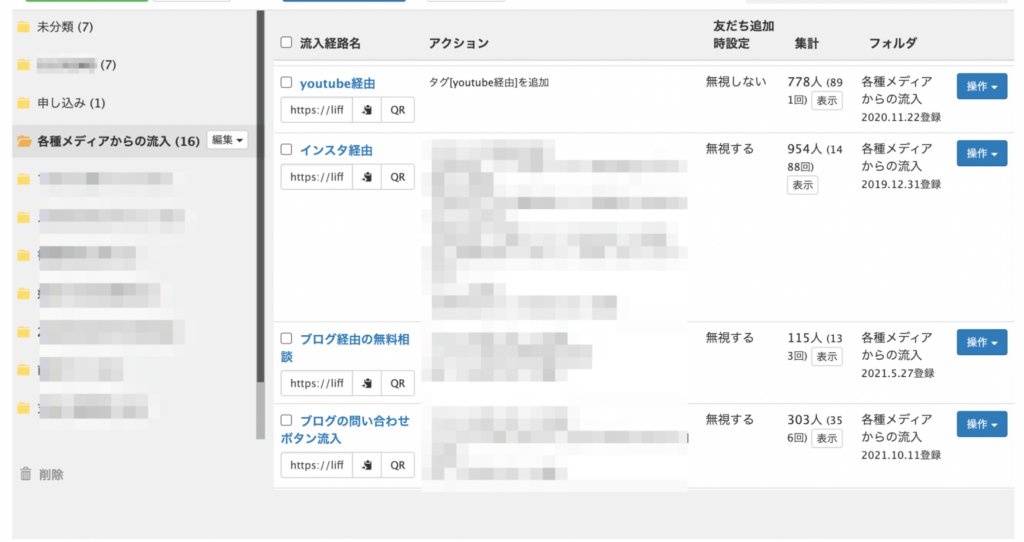Check the youtube経由 row checkbox
Screen dimensions: 1024x542
pos(287,83)
